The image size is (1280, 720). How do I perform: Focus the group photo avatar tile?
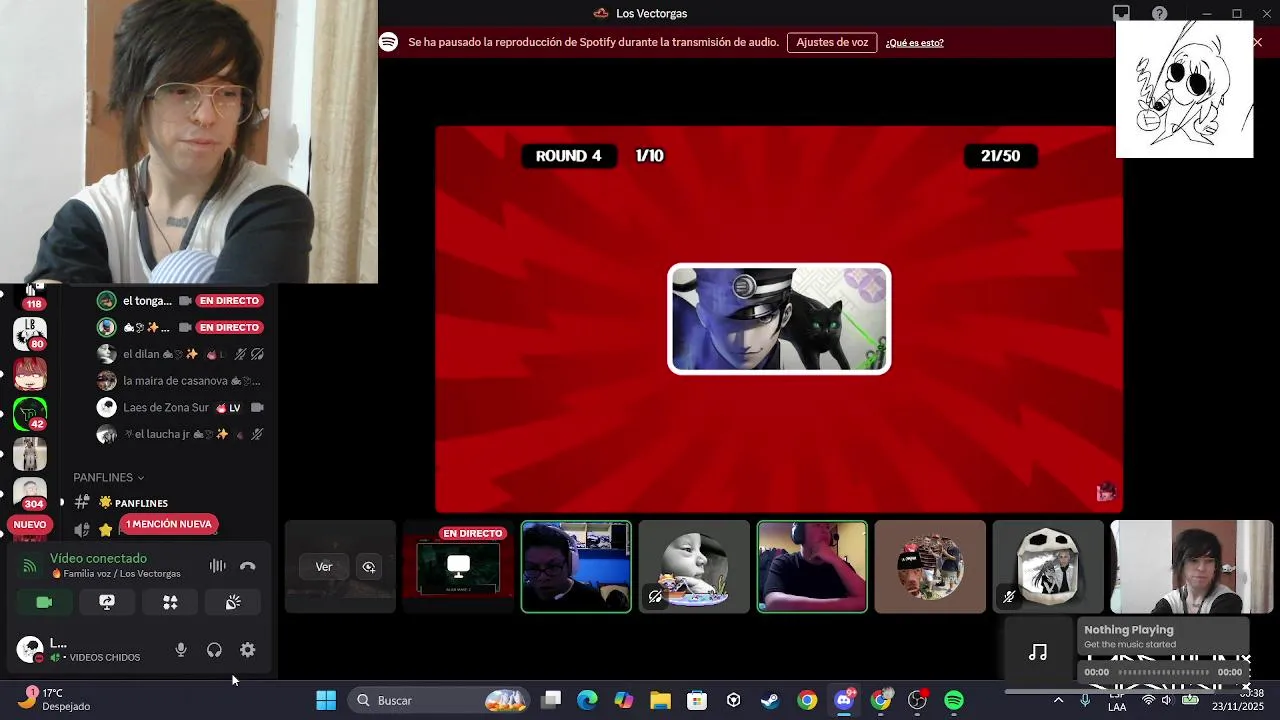[x=930, y=566]
